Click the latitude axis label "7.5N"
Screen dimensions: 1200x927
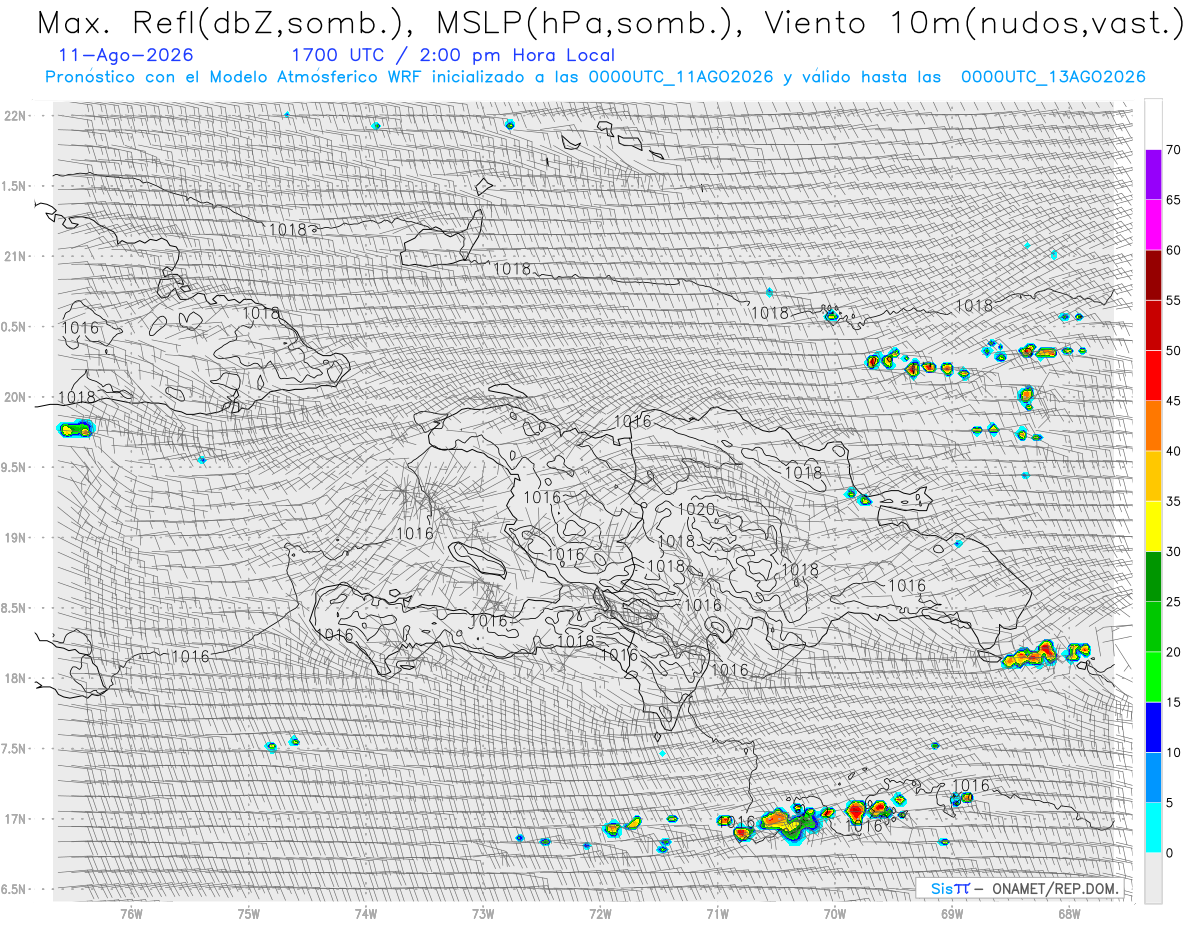[x=15, y=748]
